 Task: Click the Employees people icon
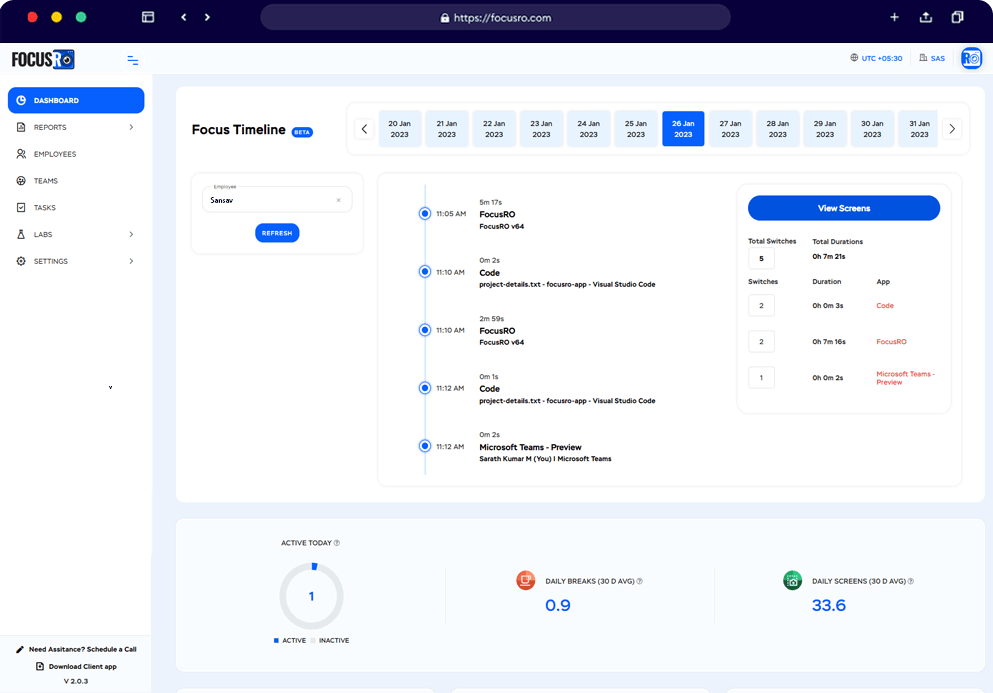21,154
